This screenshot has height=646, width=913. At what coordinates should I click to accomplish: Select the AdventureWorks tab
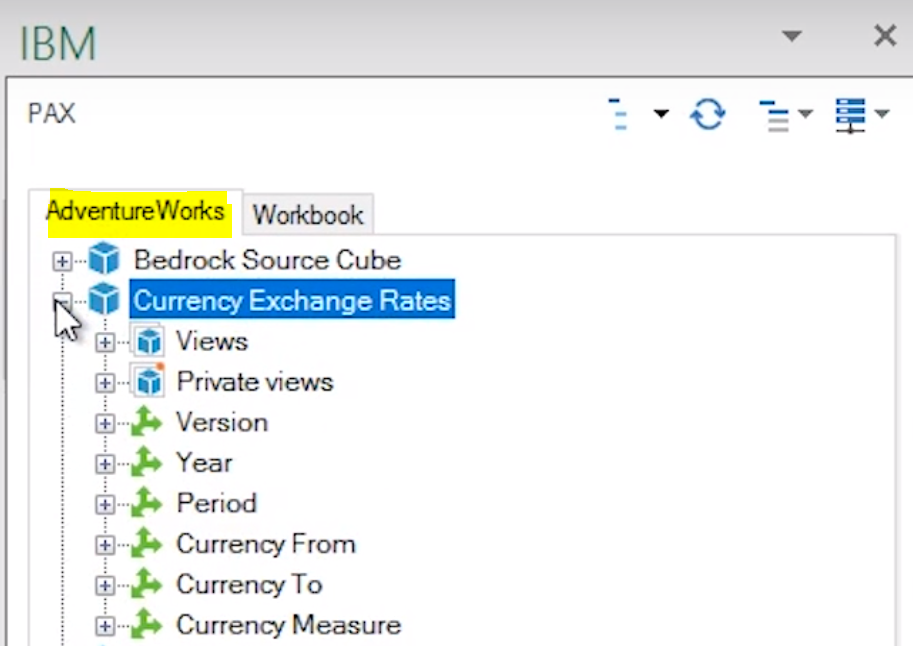[135, 211]
